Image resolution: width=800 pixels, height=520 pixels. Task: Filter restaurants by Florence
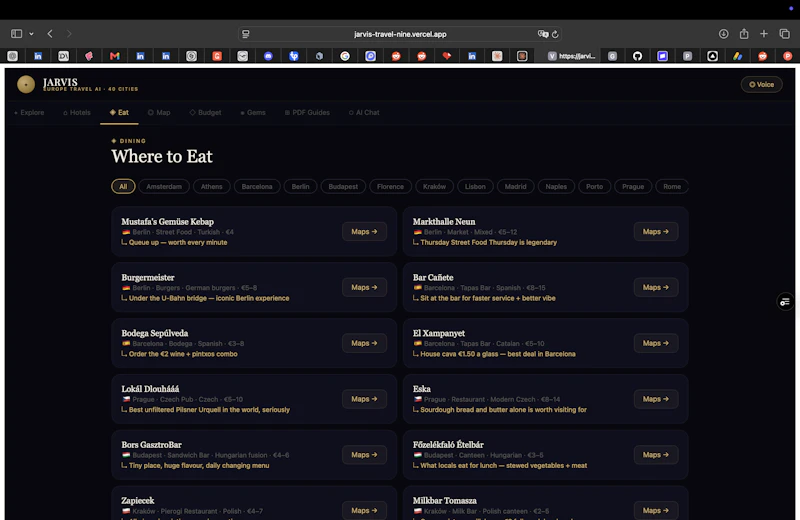[x=390, y=187]
